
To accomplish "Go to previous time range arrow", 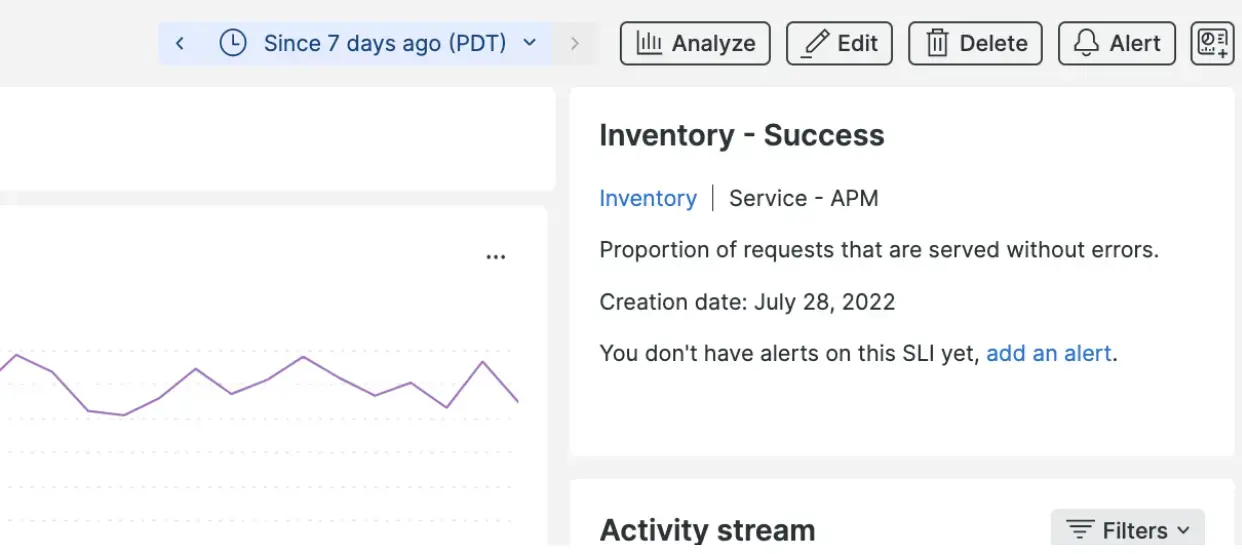I will coord(180,43).
